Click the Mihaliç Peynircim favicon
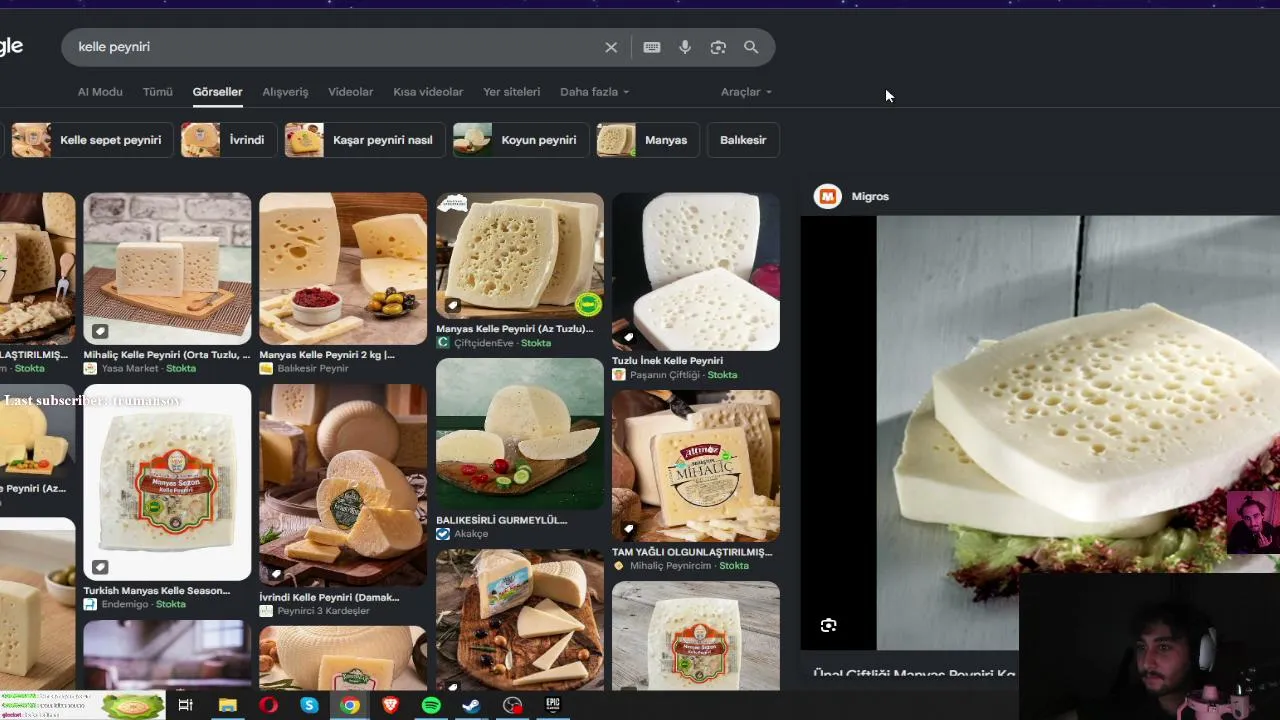The image size is (1280, 720). pos(618,566)
